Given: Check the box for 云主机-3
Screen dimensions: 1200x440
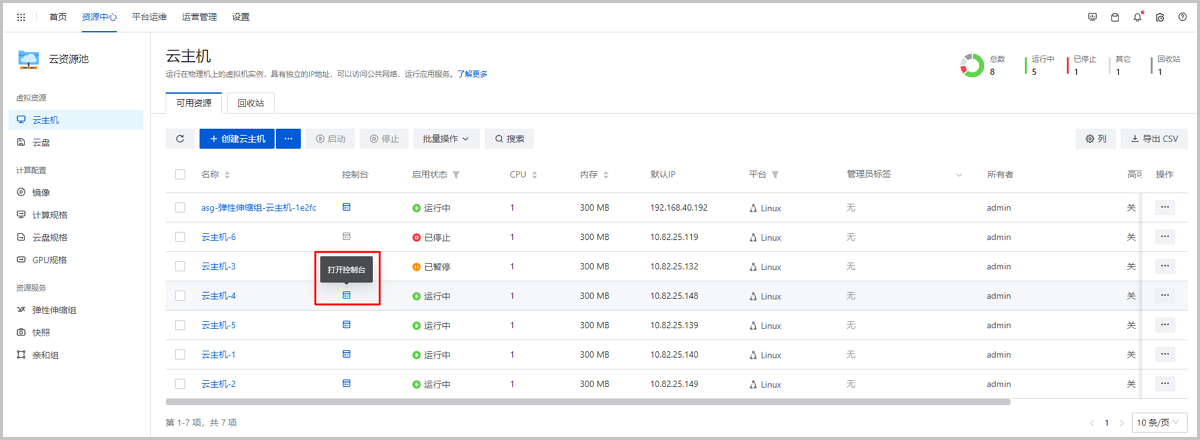Looking at the screenshot, I should click(180, 266).
